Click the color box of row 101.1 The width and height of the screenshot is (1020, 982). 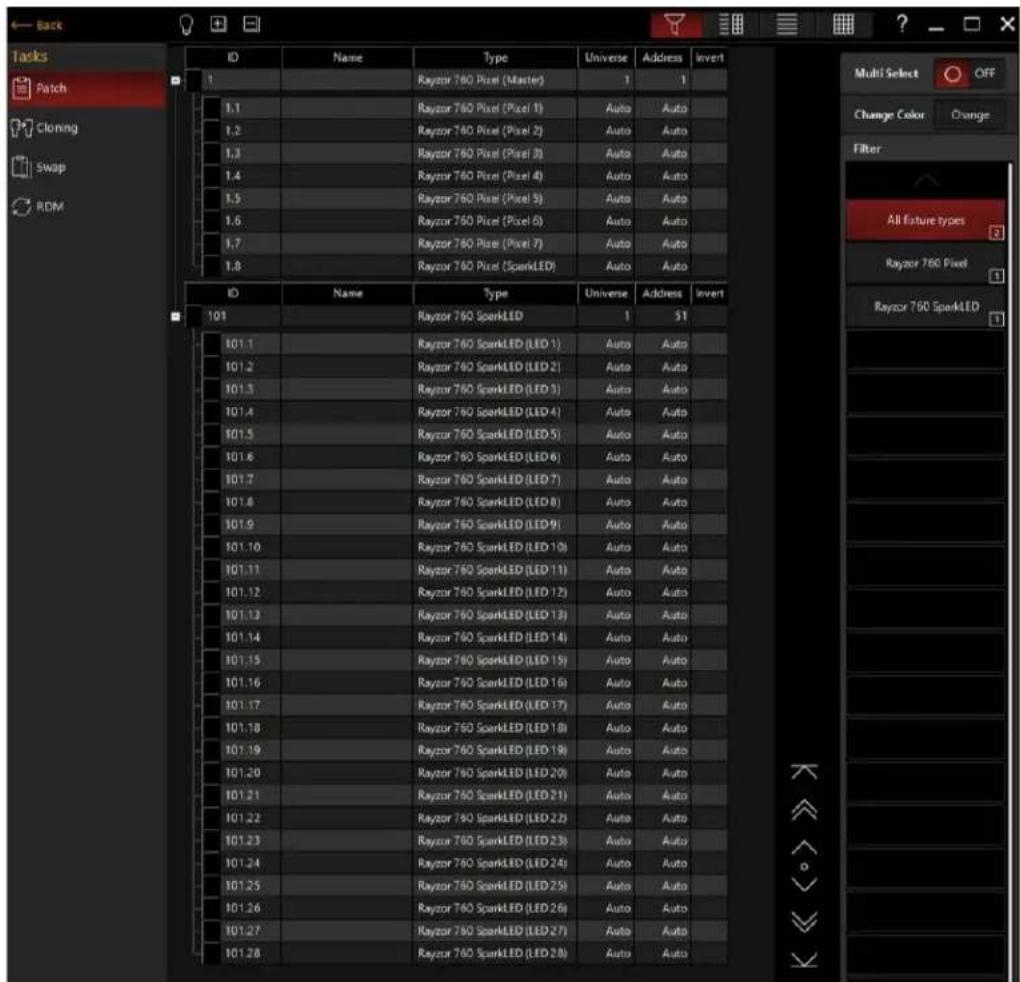tap(211, 344)
